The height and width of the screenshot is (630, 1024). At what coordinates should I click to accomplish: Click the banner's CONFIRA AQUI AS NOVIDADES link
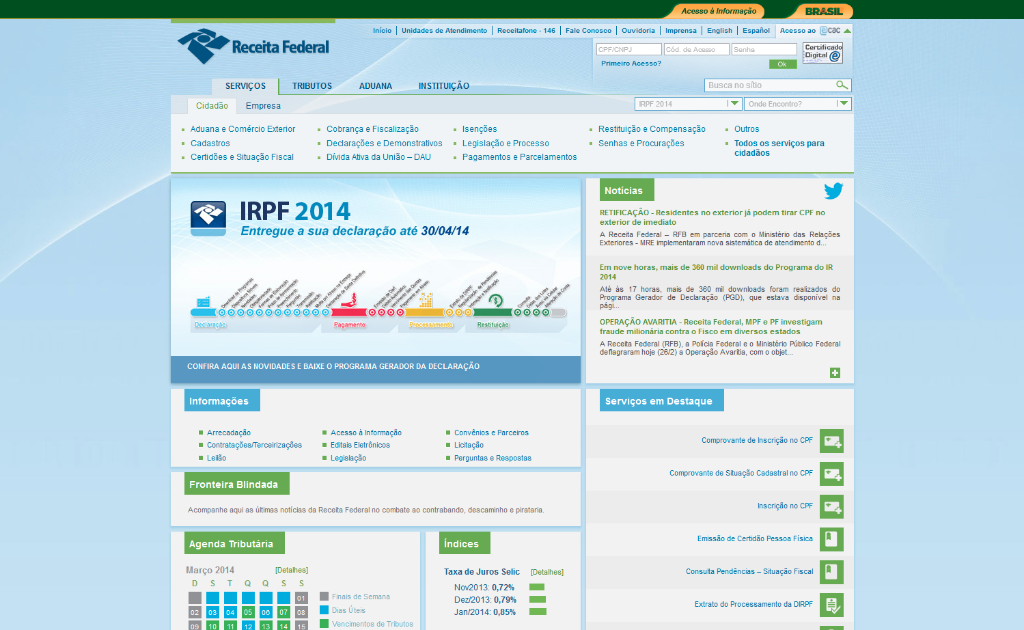click(x=333, y=366)
